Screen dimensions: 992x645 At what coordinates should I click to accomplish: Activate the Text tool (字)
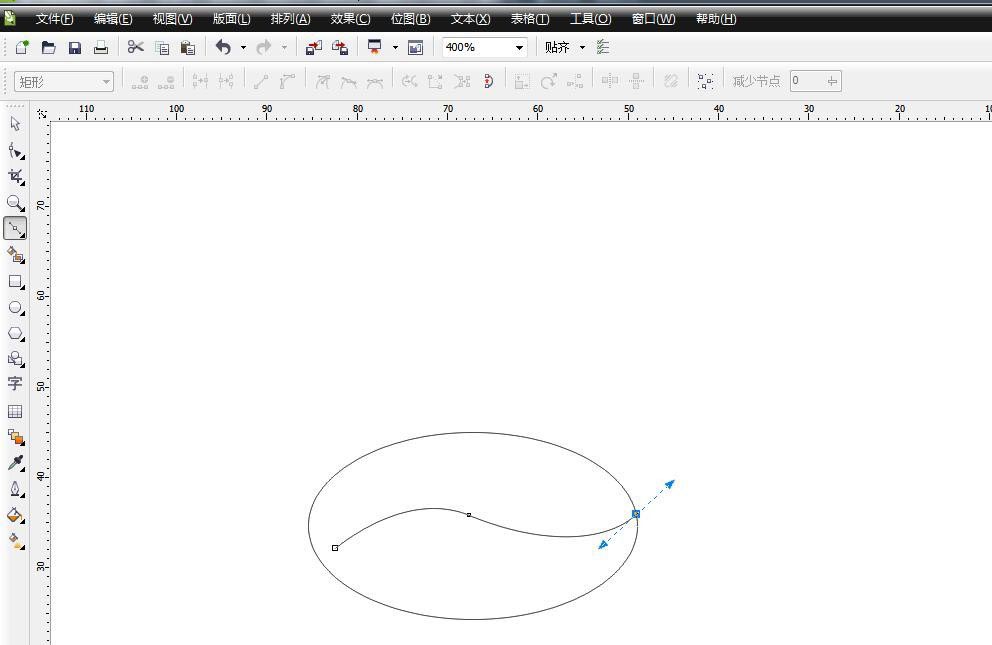point(15,384)
